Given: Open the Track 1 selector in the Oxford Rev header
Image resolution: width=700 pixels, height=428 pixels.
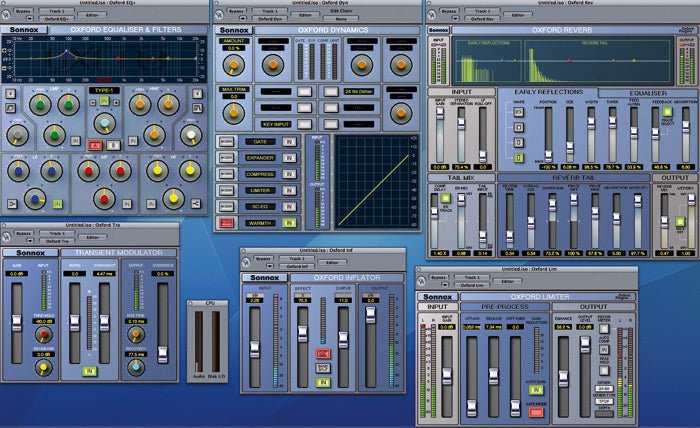Looking at the screenshot, I should point(482,11).
